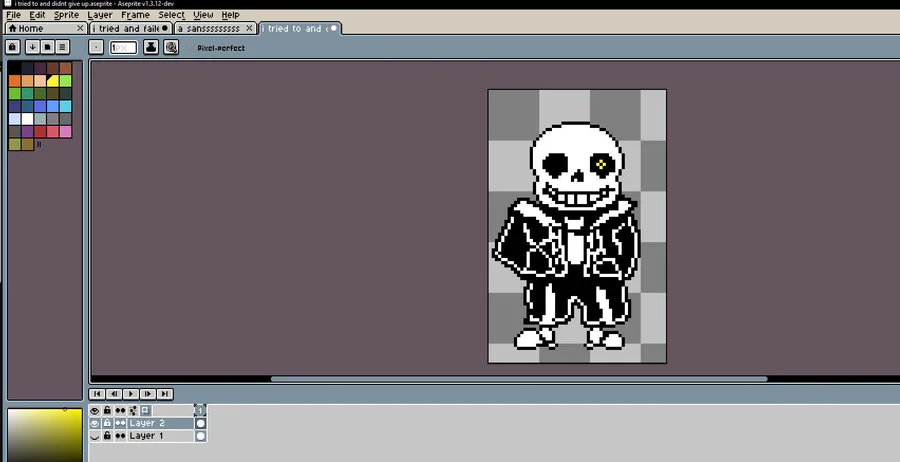Open the Edit menu
The height and width of the screenshot is (462, 900).
pos(37,15)
